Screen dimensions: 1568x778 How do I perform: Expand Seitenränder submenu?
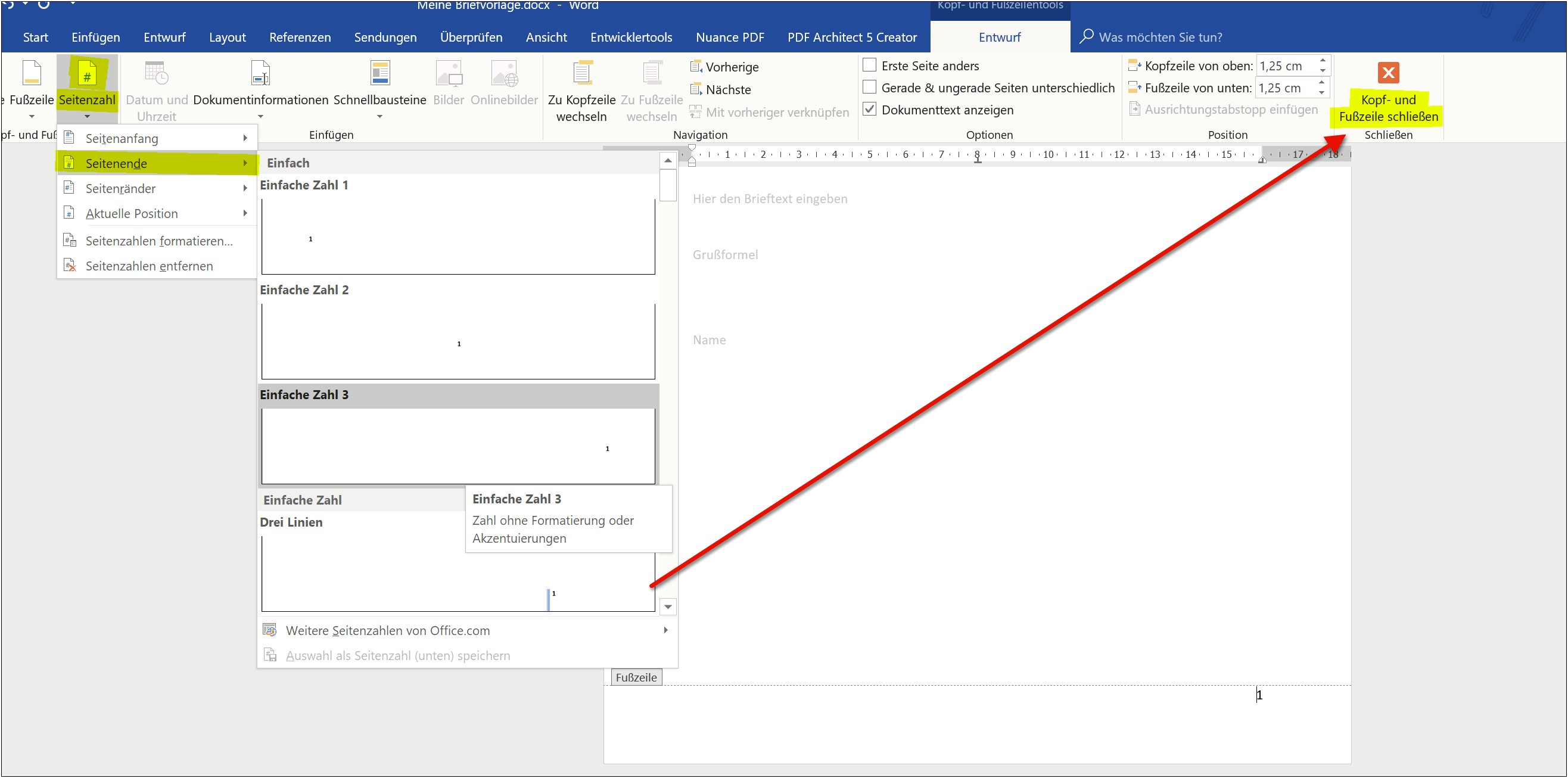tap(245, 188)
